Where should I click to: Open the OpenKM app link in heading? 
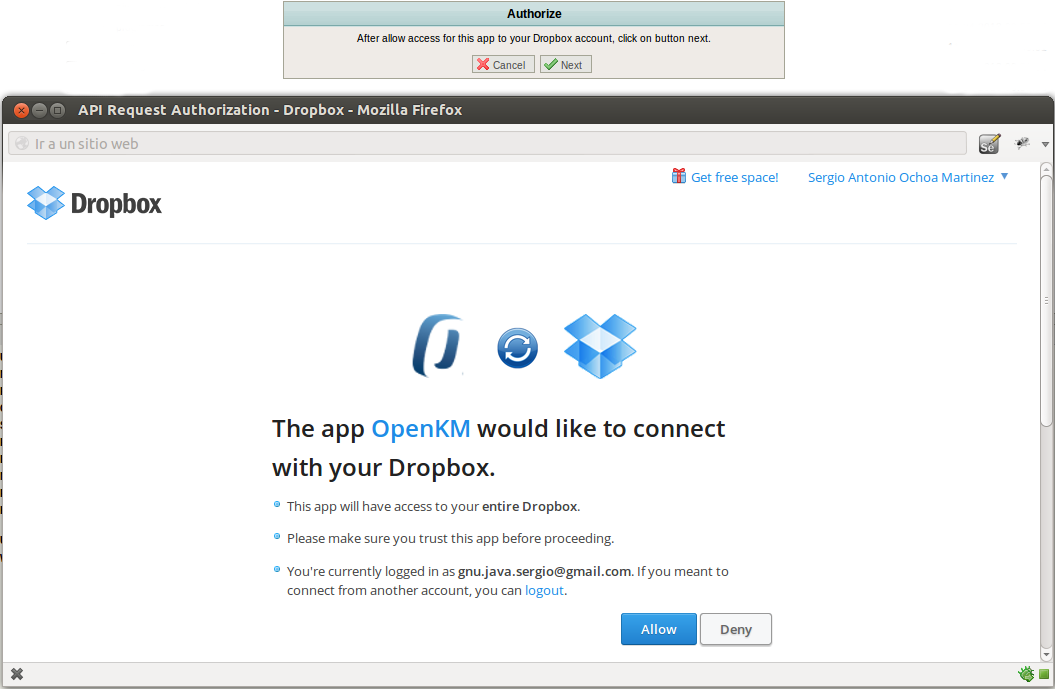(x=421, y=429)
